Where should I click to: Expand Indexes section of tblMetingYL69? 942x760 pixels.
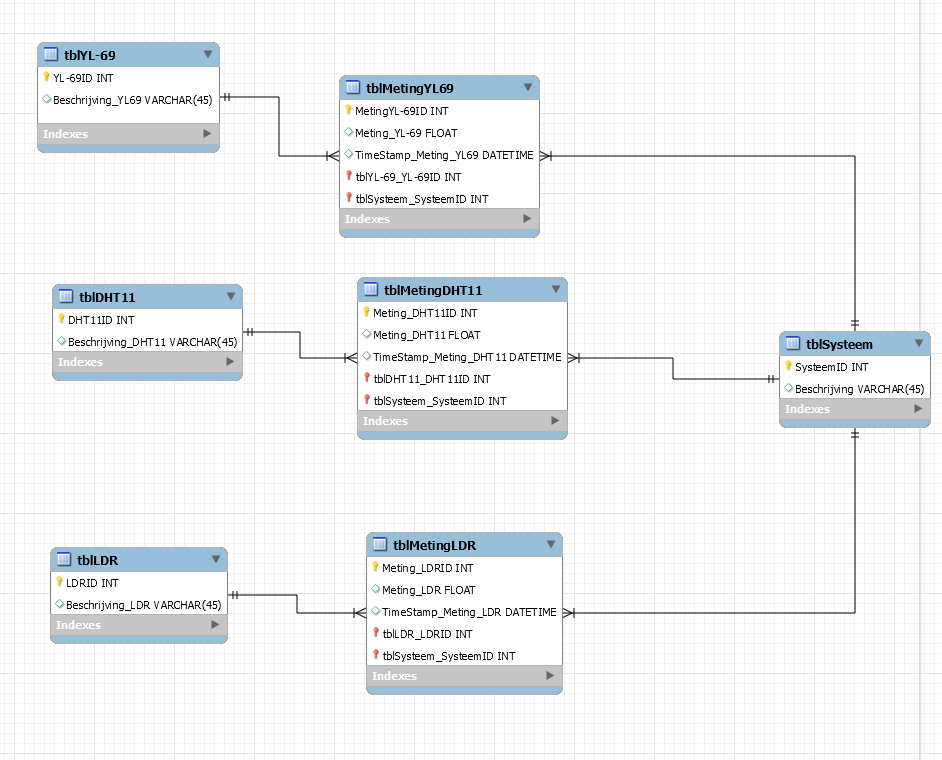click(527, 219)
